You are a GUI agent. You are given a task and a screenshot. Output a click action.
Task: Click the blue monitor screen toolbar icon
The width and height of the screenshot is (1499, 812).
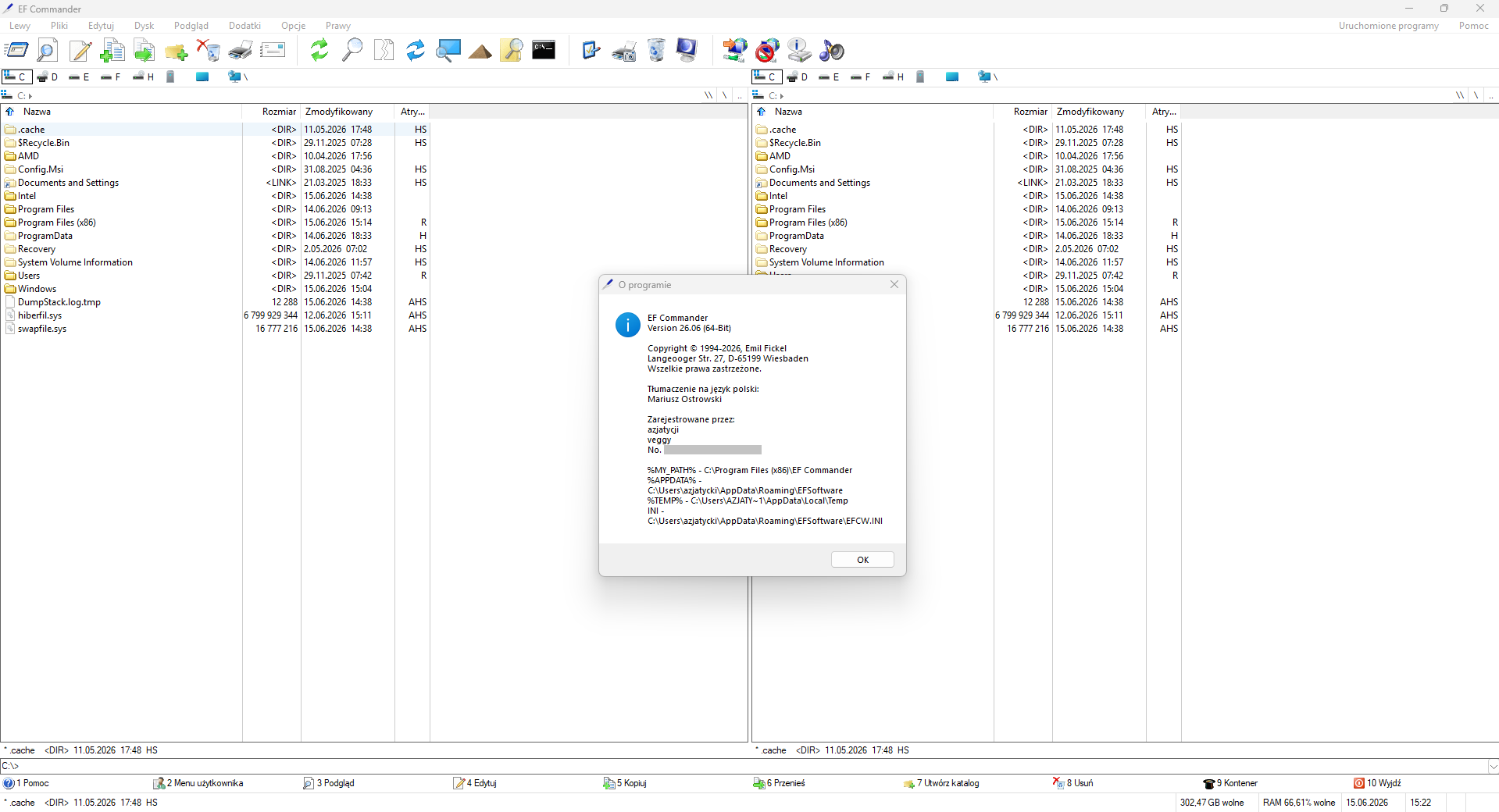[x=687, y=51]
